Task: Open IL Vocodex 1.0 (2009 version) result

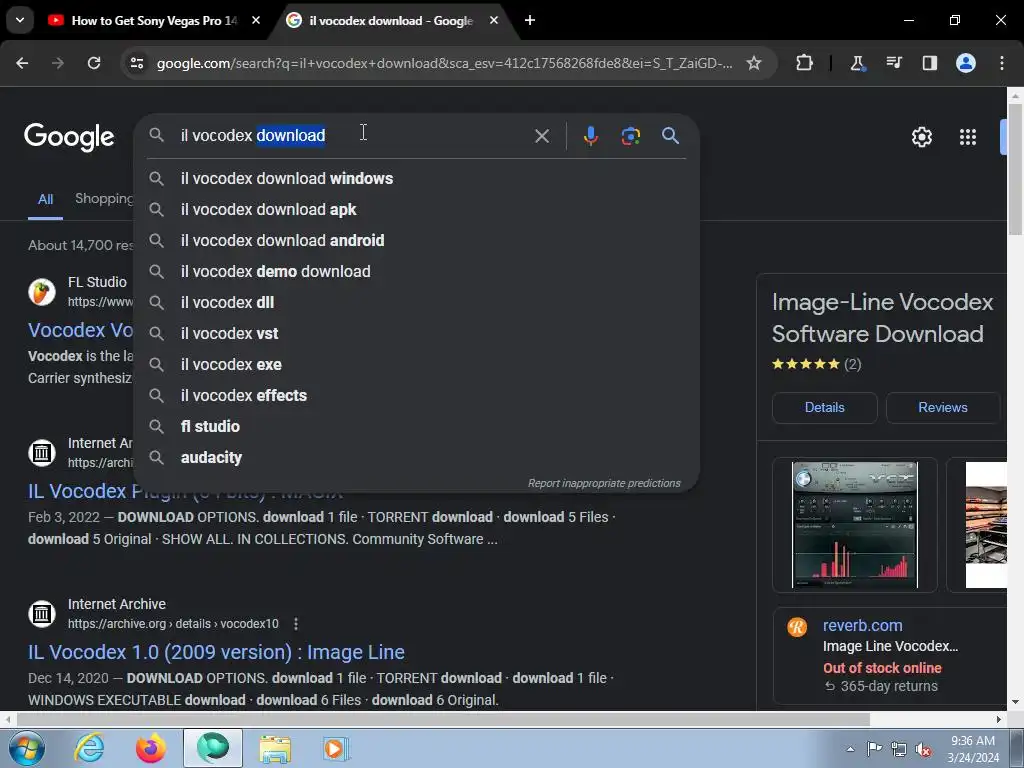Action: coord(216,652)
